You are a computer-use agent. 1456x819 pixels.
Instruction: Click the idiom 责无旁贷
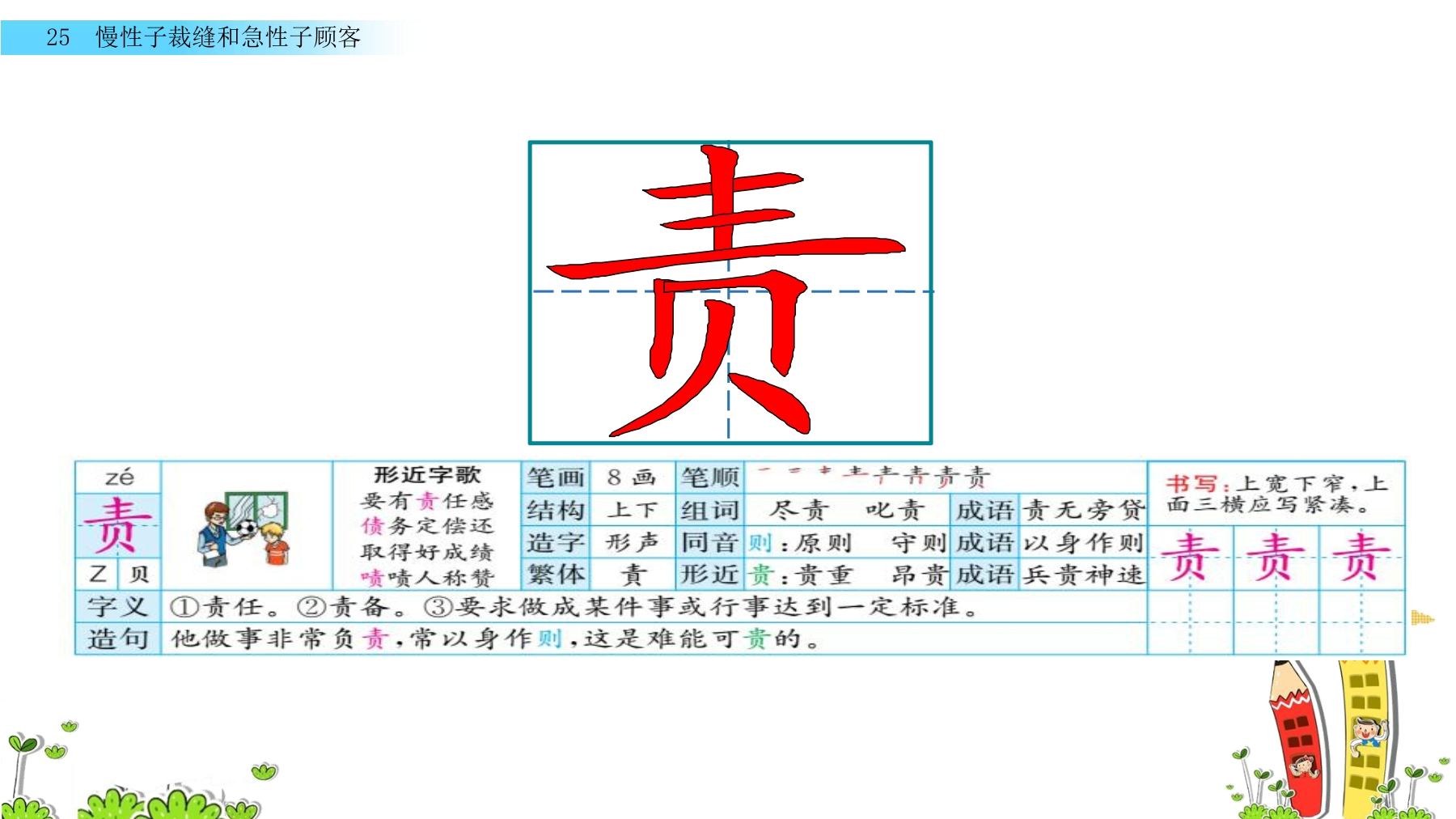point(1084,510)
